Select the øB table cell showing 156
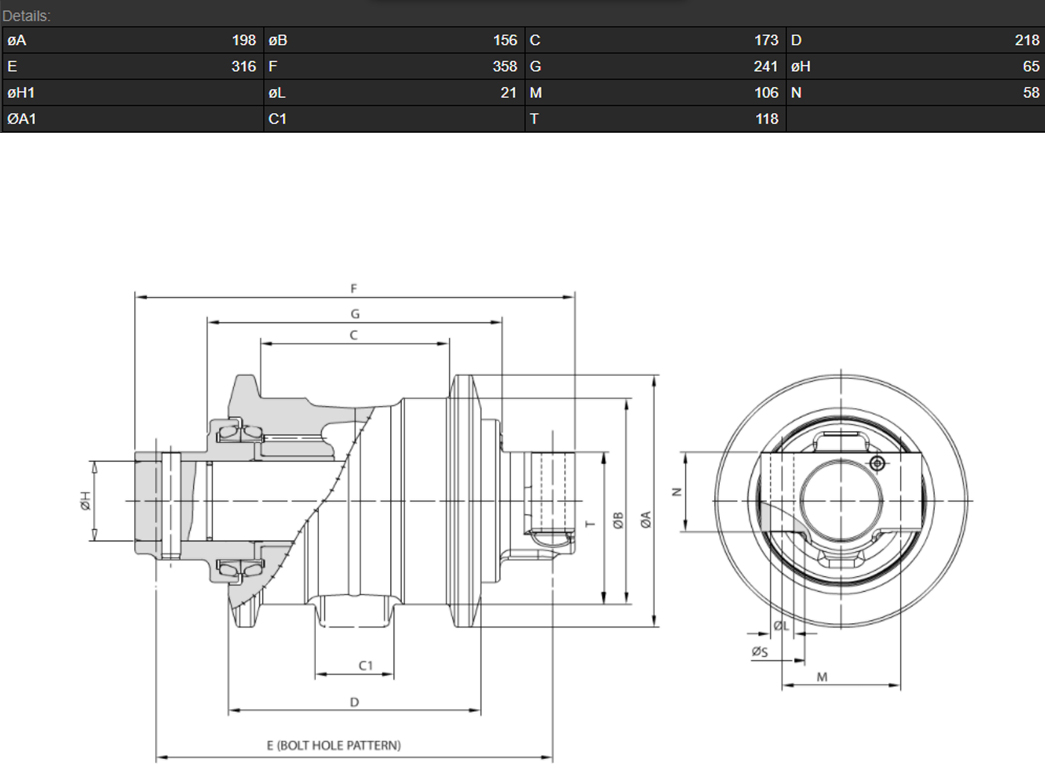 (x=393, y=40)
